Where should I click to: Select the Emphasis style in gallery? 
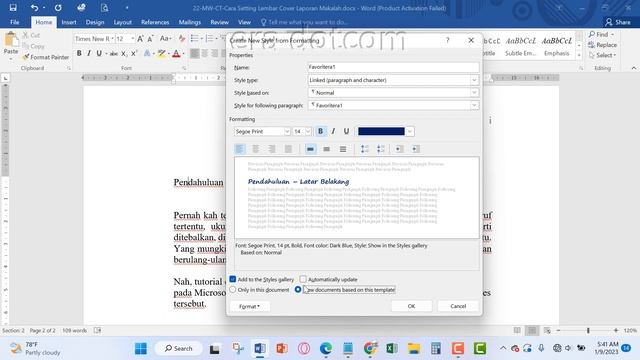click(556, 46)
